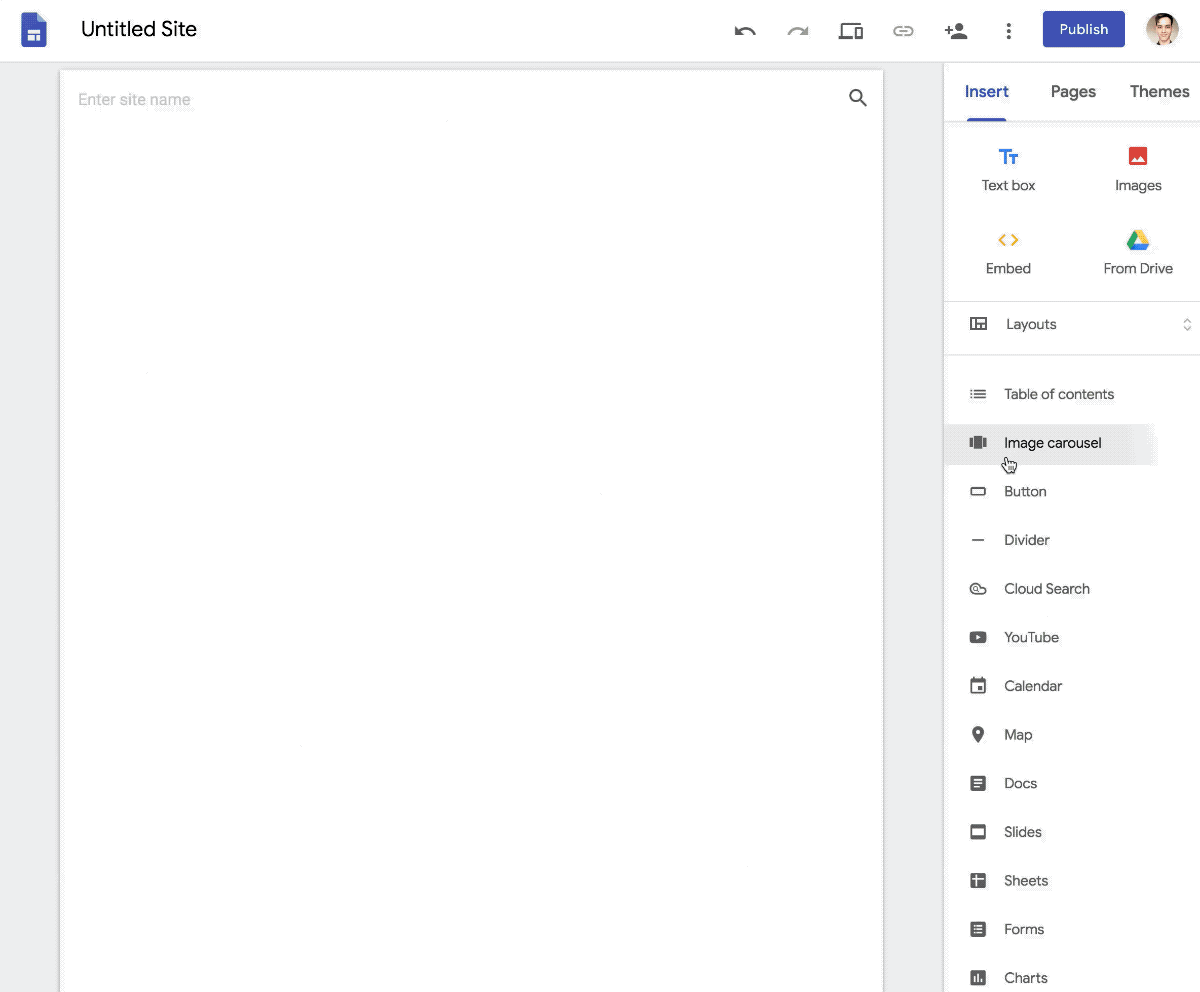Click the Sheets icon
1200x992 pixels.
click(978, 881)
